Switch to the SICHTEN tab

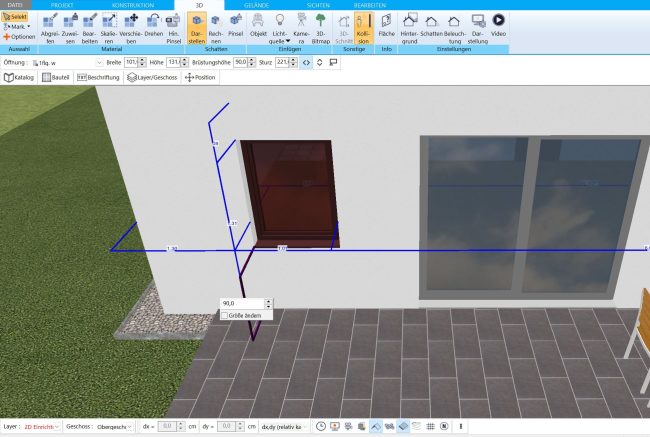tap(318, 5)
